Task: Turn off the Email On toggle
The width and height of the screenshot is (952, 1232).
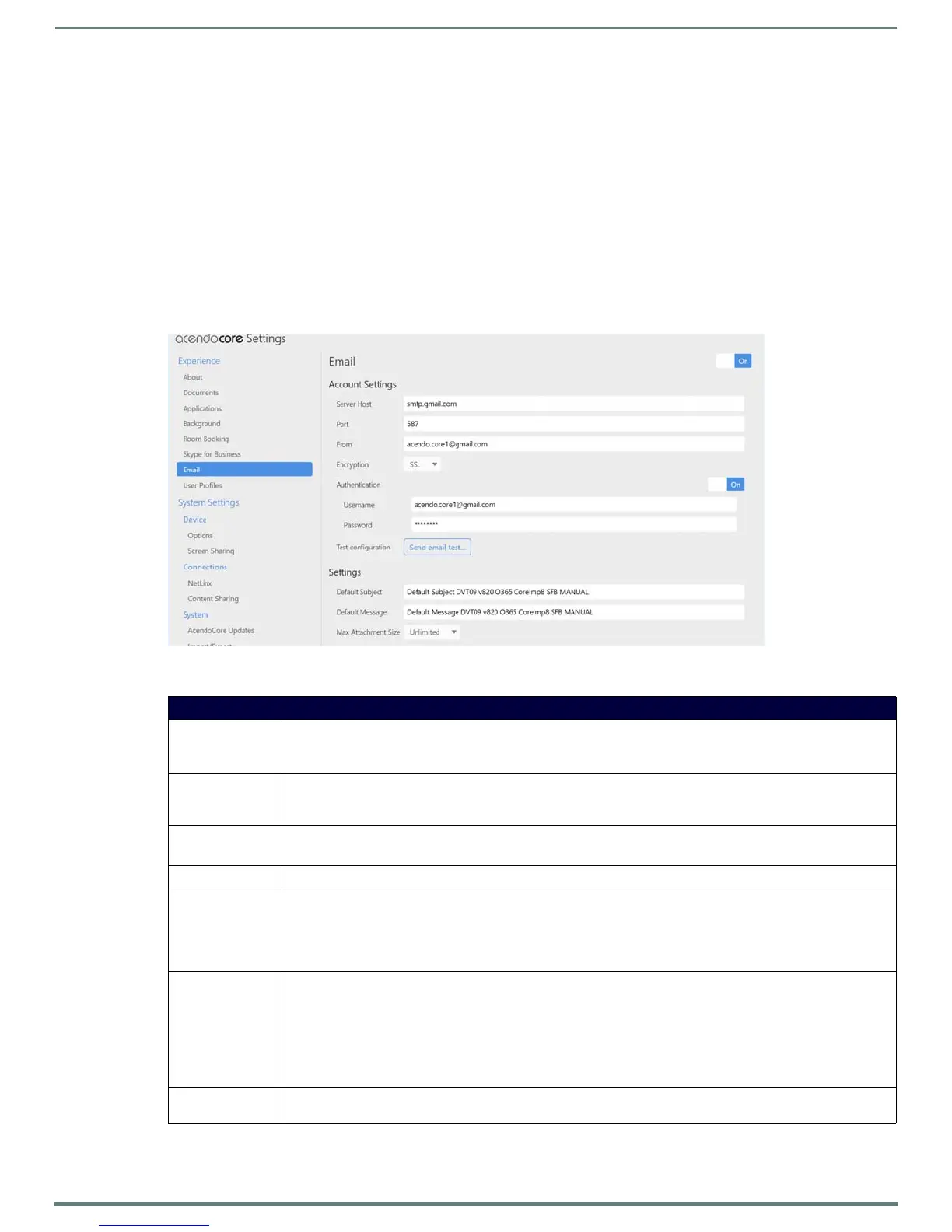Action: 733,361
